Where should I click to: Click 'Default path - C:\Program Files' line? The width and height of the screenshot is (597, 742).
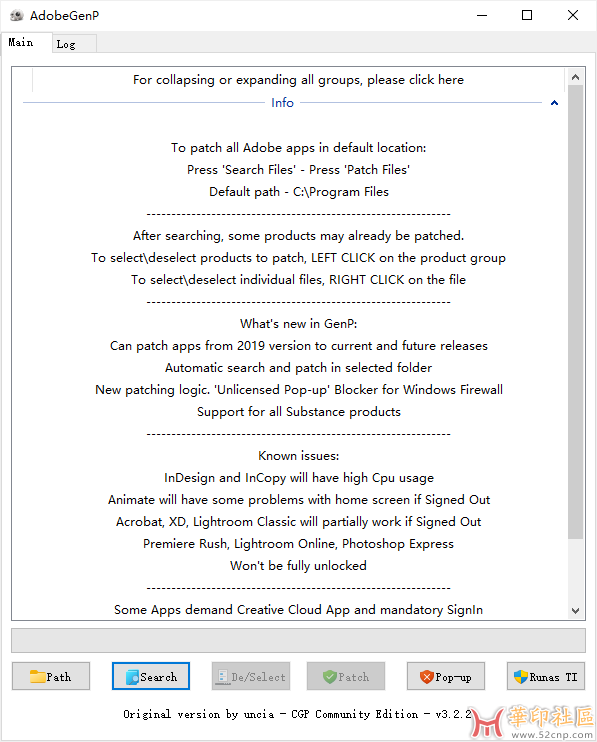[298, 192]
